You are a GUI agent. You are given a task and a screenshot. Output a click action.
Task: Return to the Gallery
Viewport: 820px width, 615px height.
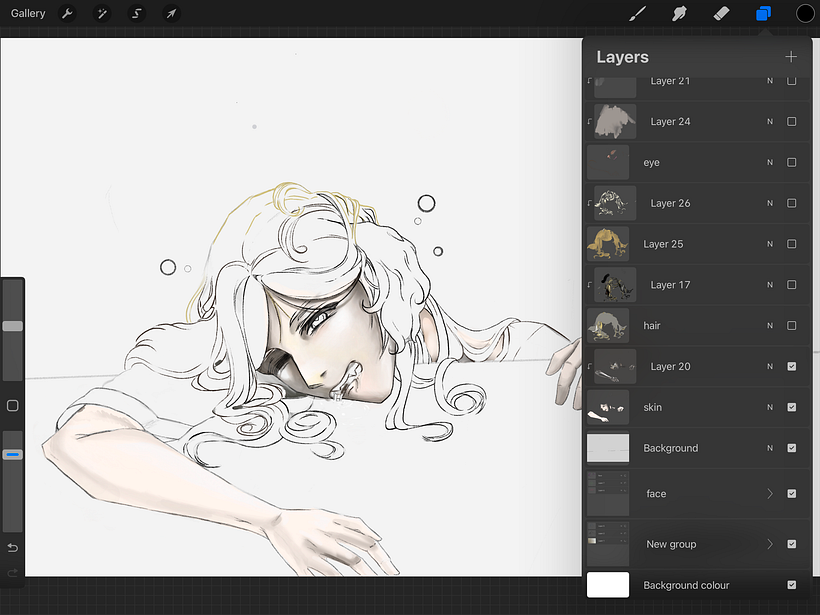(28, 14)
